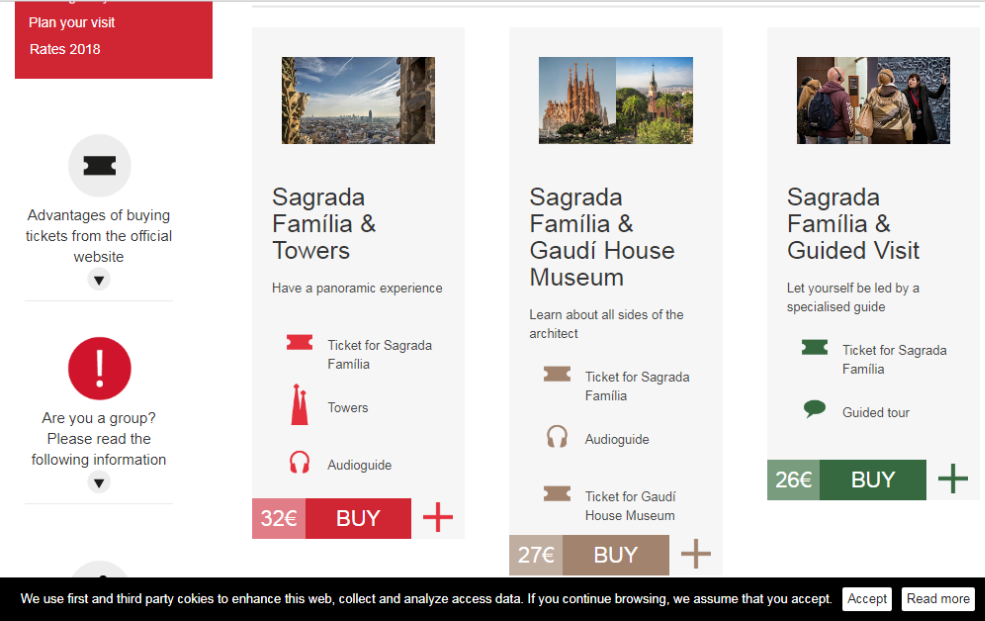This screenshot has height=621, width=985.
Task: Click green ticket icon in Guided Visit card
Action: [x=815, y=347]
